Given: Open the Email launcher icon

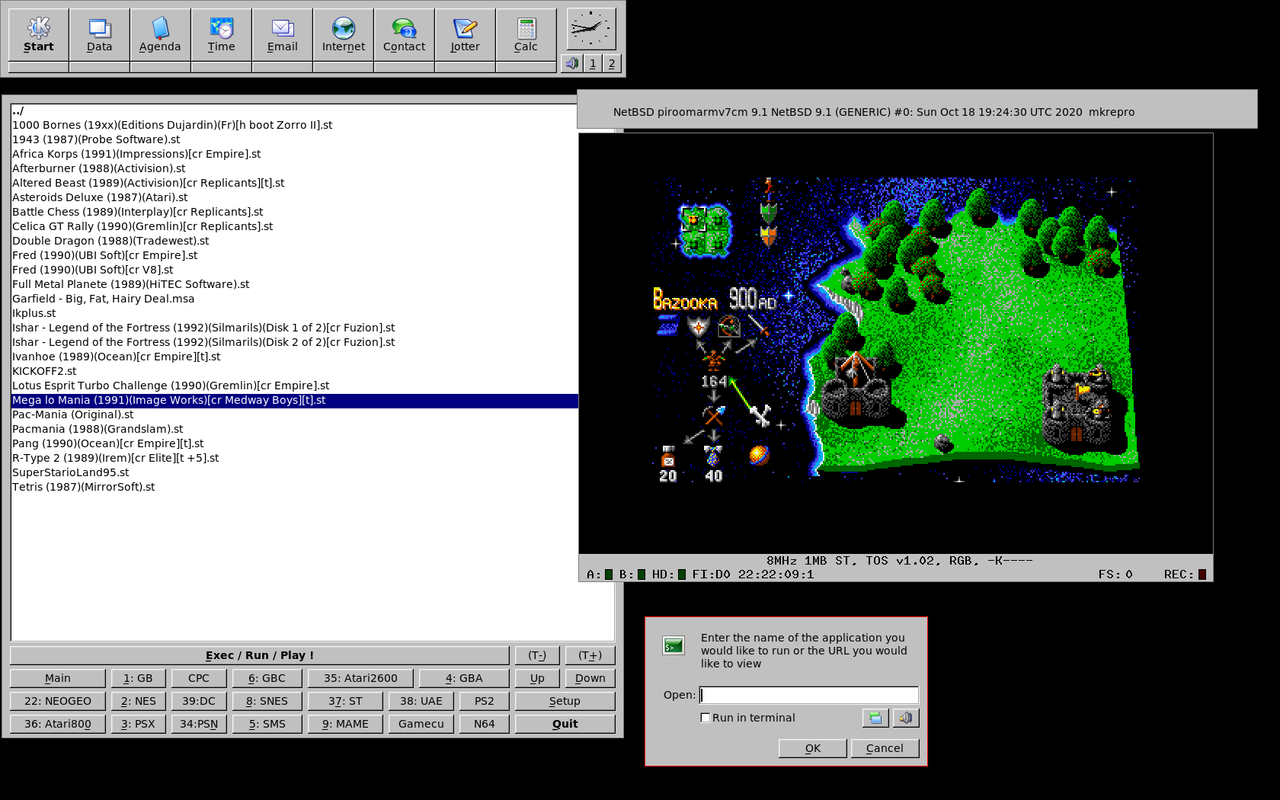Looking at the screenshot, I should (282, 35).
